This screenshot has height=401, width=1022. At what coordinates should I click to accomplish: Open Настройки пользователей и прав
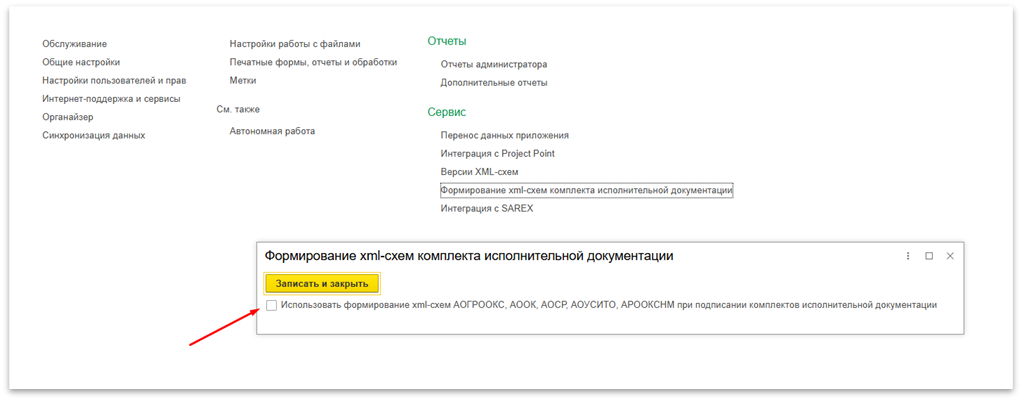114,80
